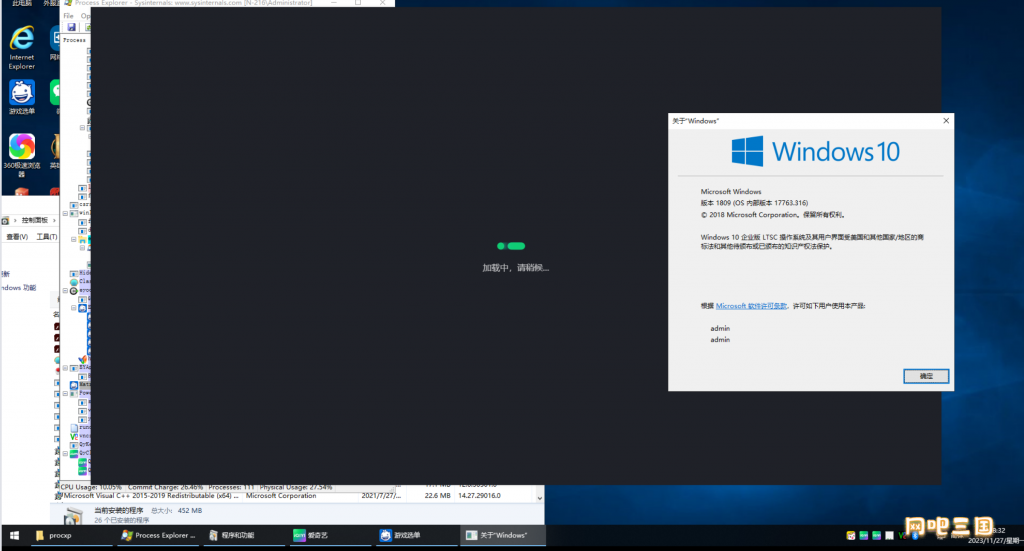Click the Physical Usage status bar entry
The width and height of the screenshot is (1024, 551).
click(x=296, y=487)
